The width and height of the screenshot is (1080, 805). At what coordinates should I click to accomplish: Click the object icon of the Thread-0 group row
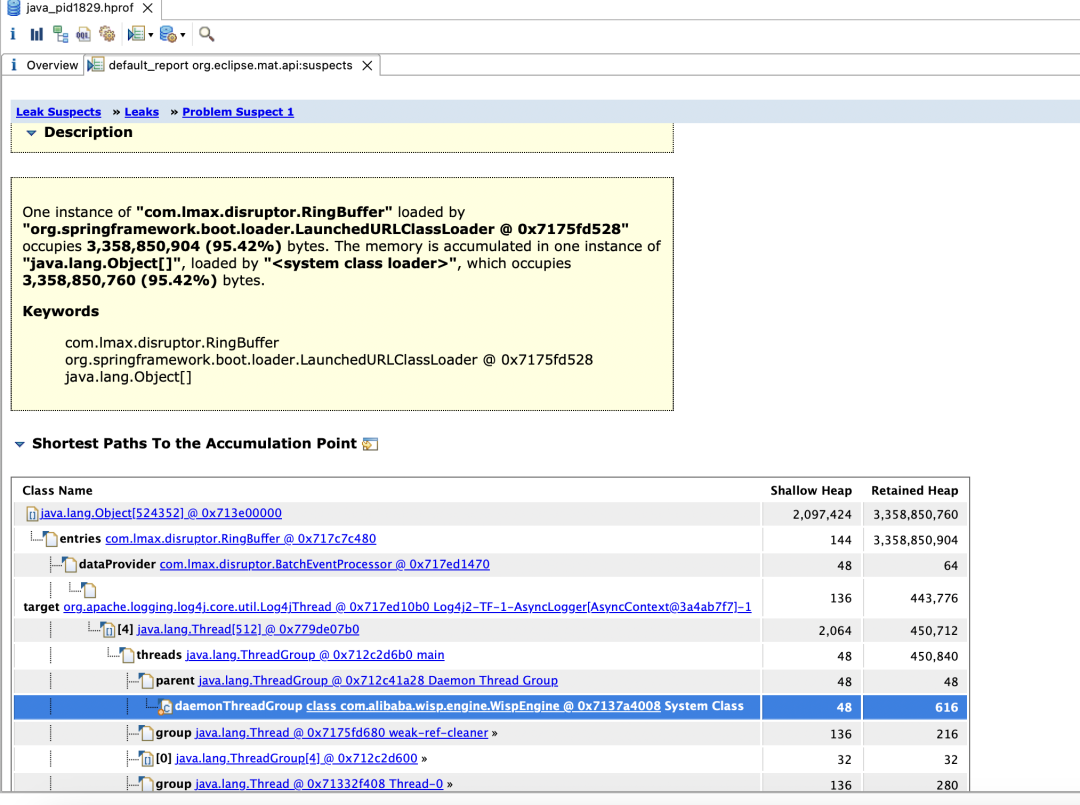147,784
